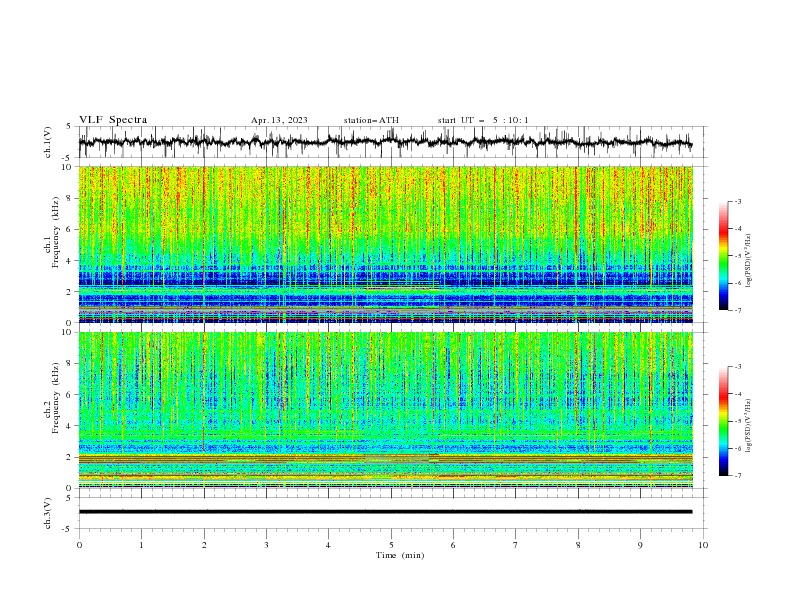Screen dimensions: 792x612
Task: Click the "VLF Spectra" title text
Action: coord(113,120)
